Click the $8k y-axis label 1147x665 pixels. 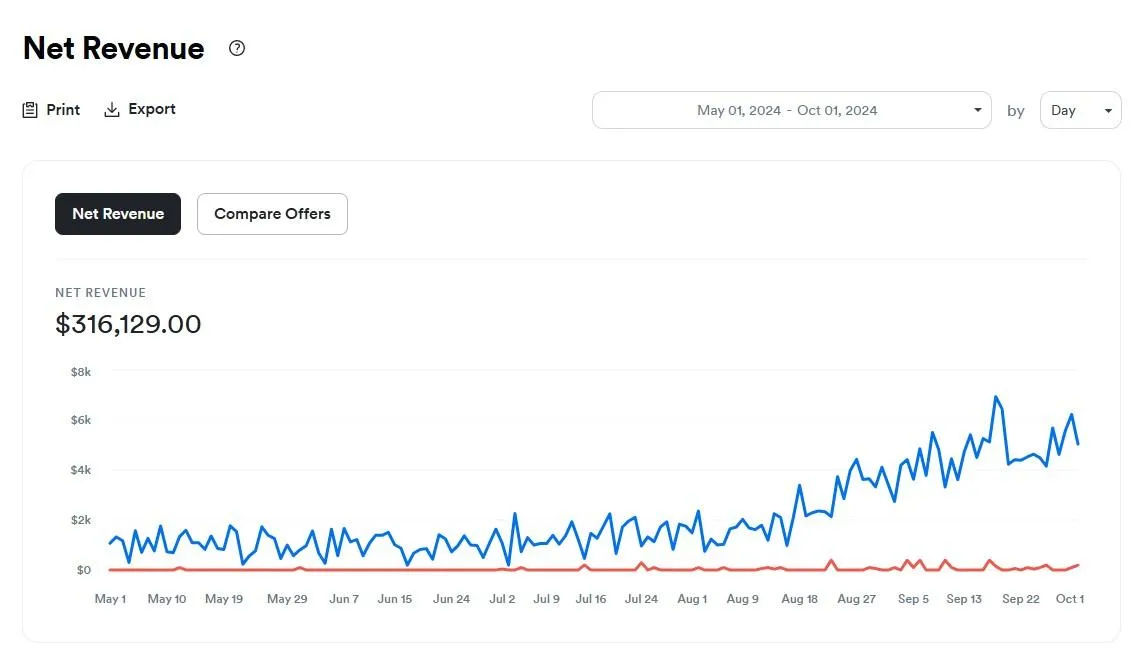[80, 372]
